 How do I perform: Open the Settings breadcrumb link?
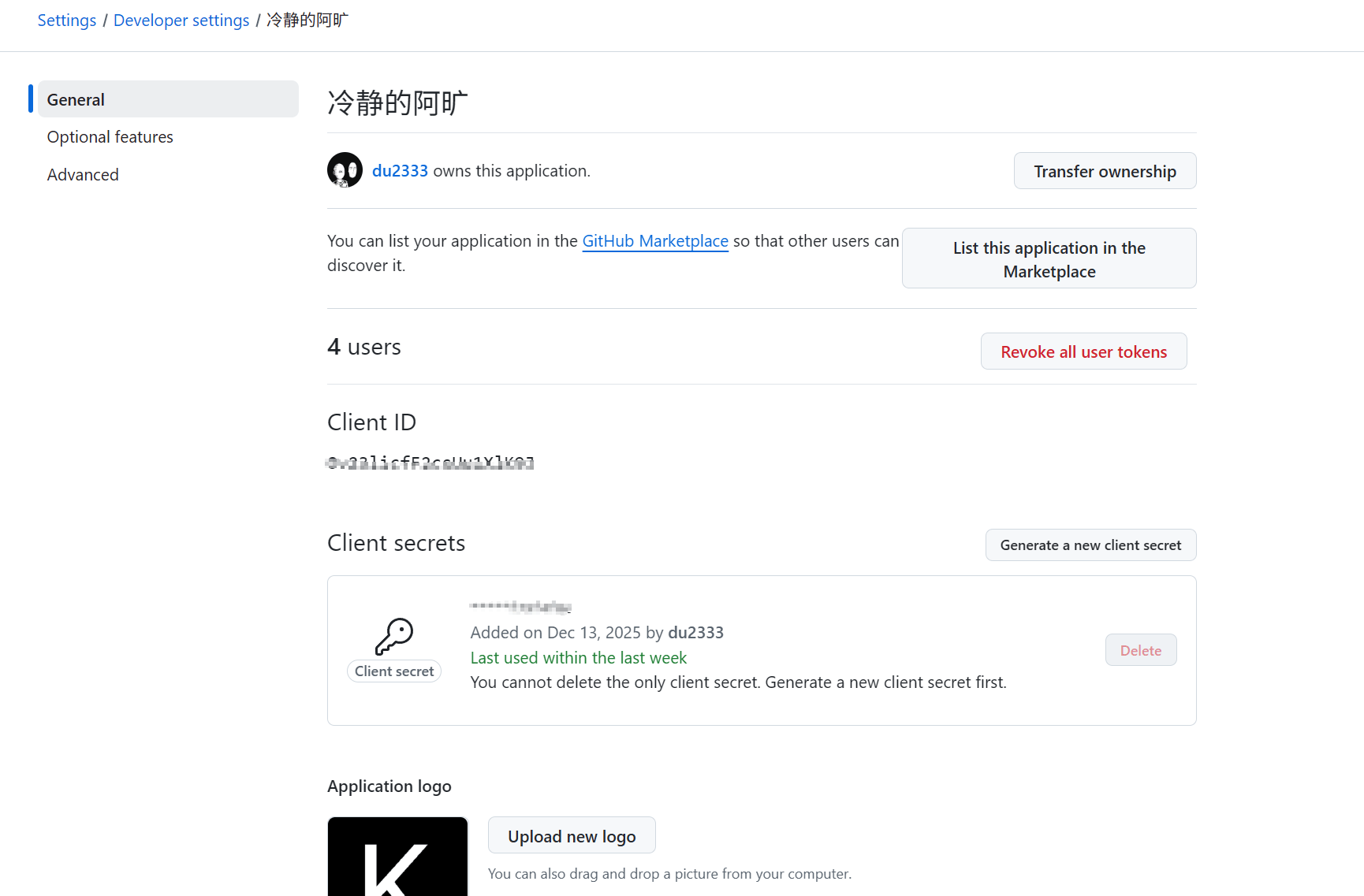(66, 20)
